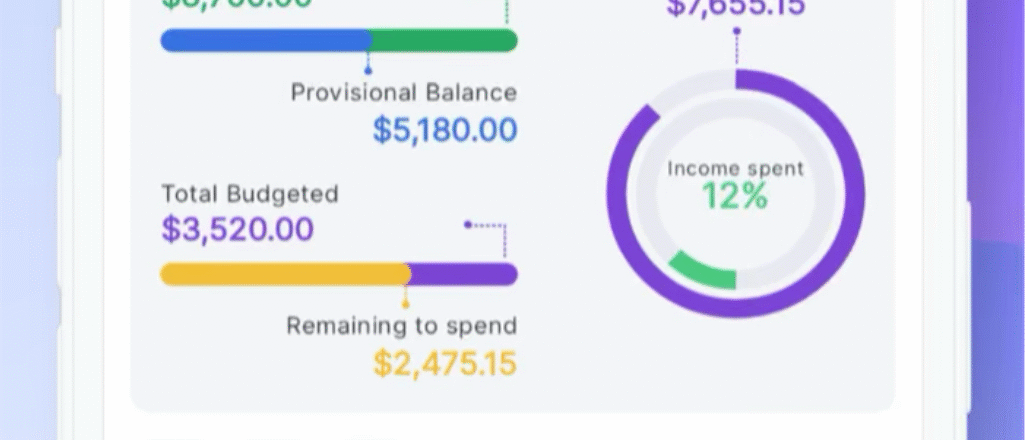Image resolution: width=1029 pixels, height=440 pixels.
Task: Click the blue segment of the balance bar
Action: [x=266, y=40]
